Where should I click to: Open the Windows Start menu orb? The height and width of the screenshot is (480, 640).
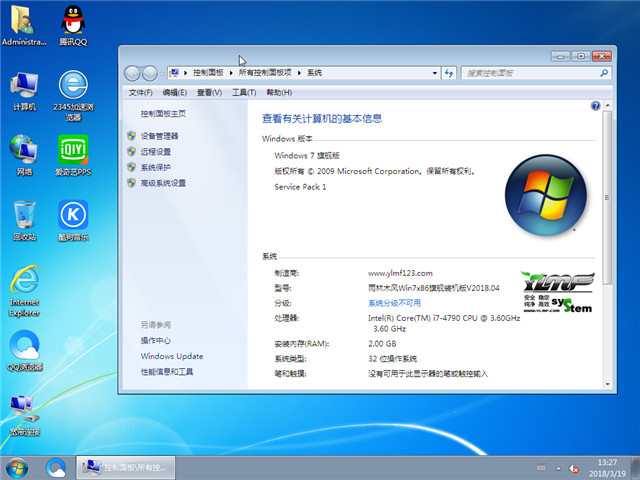(17, 468)
